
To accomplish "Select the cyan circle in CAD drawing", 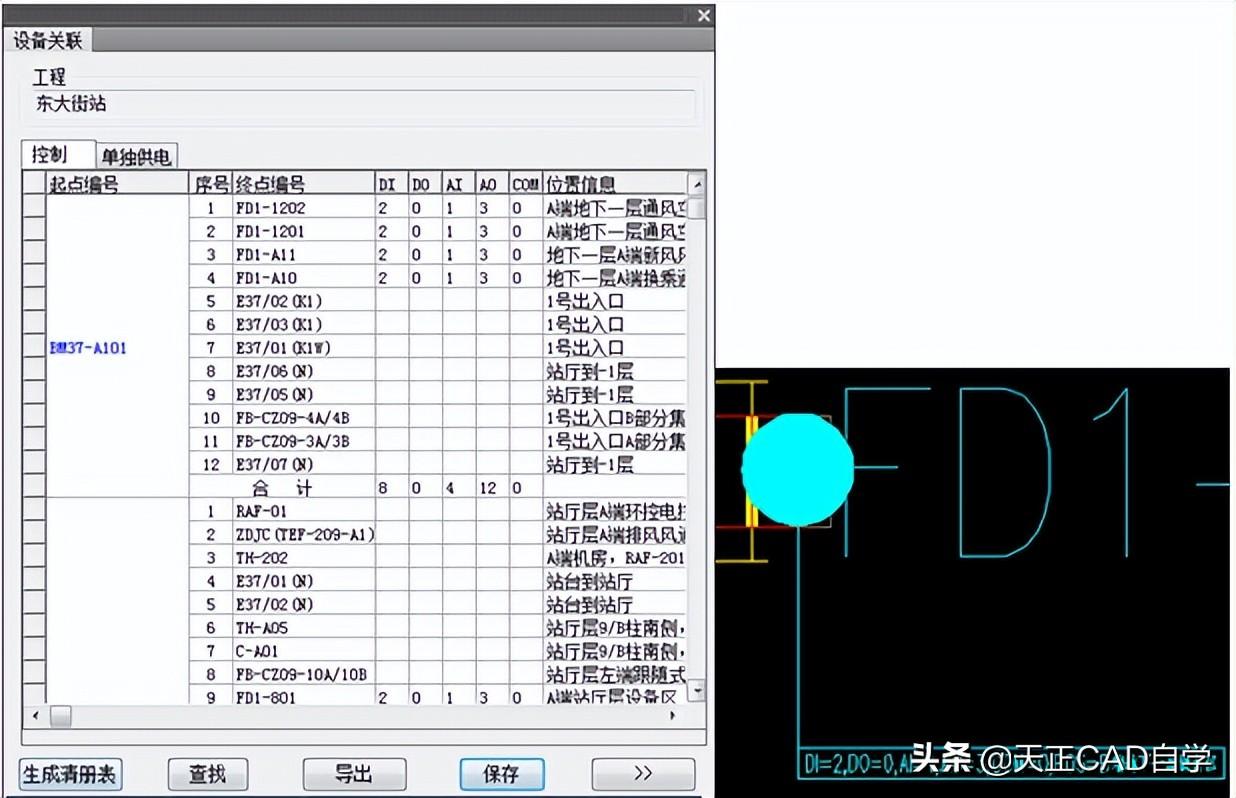I will [797, 469].
